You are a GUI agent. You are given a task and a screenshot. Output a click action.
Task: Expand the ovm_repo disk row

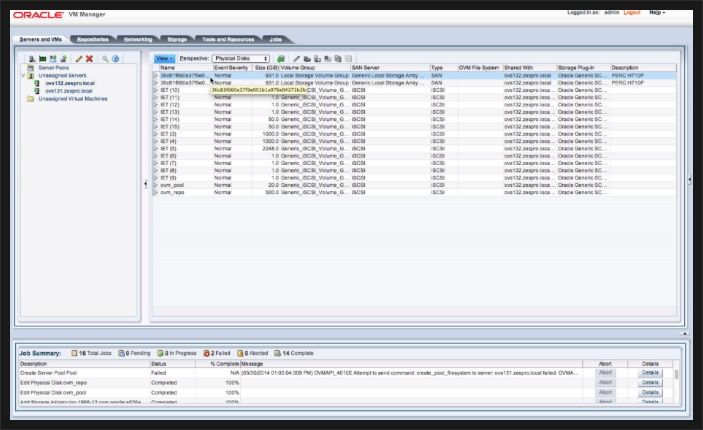156,192
